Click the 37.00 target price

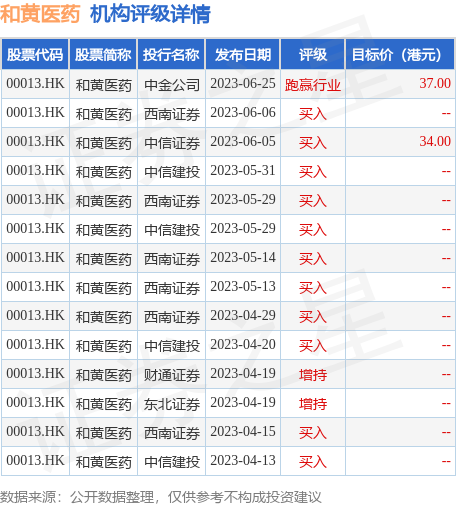pos(435,83)
